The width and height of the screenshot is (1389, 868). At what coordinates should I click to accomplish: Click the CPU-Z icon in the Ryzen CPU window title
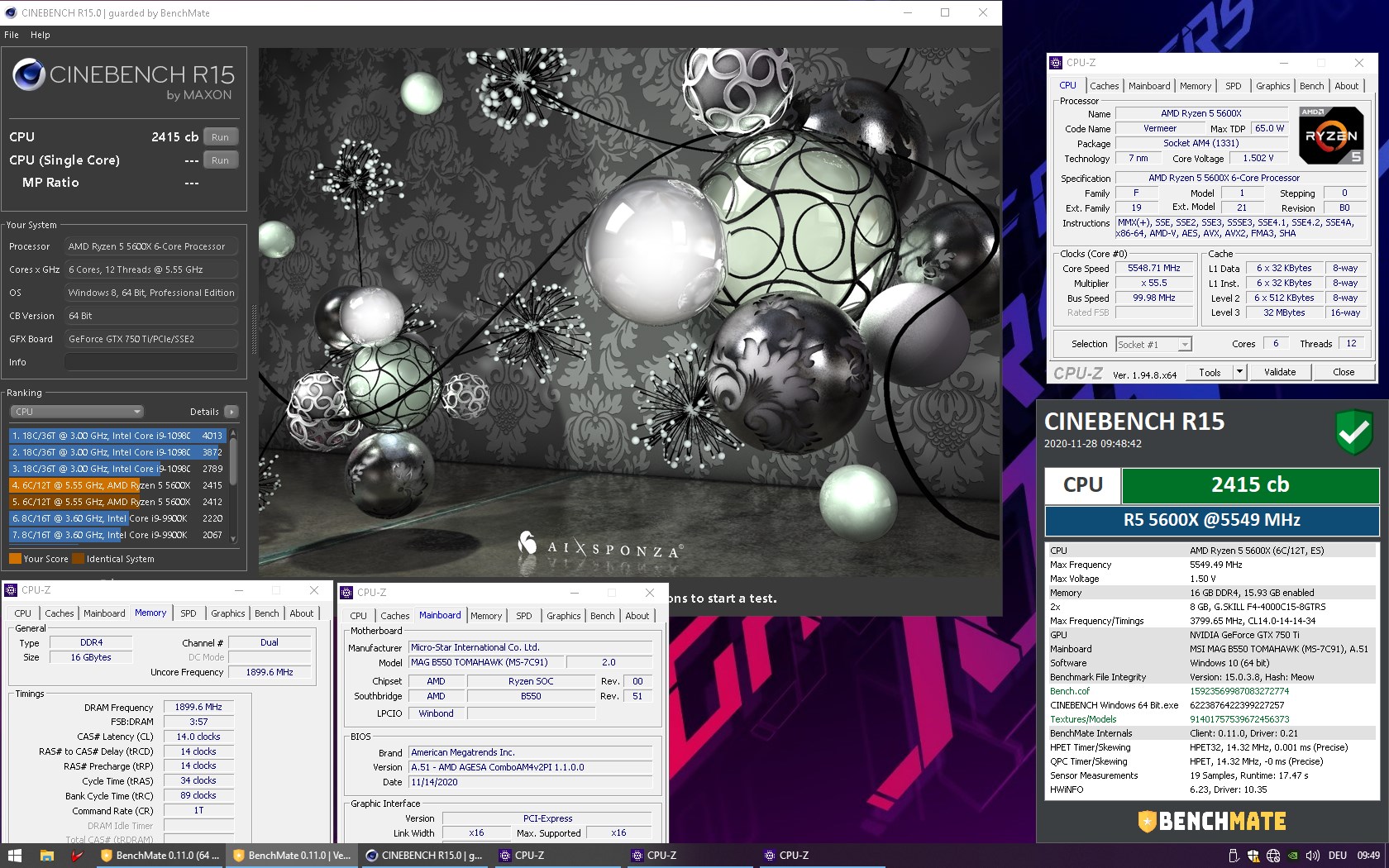pos(1056,63)
